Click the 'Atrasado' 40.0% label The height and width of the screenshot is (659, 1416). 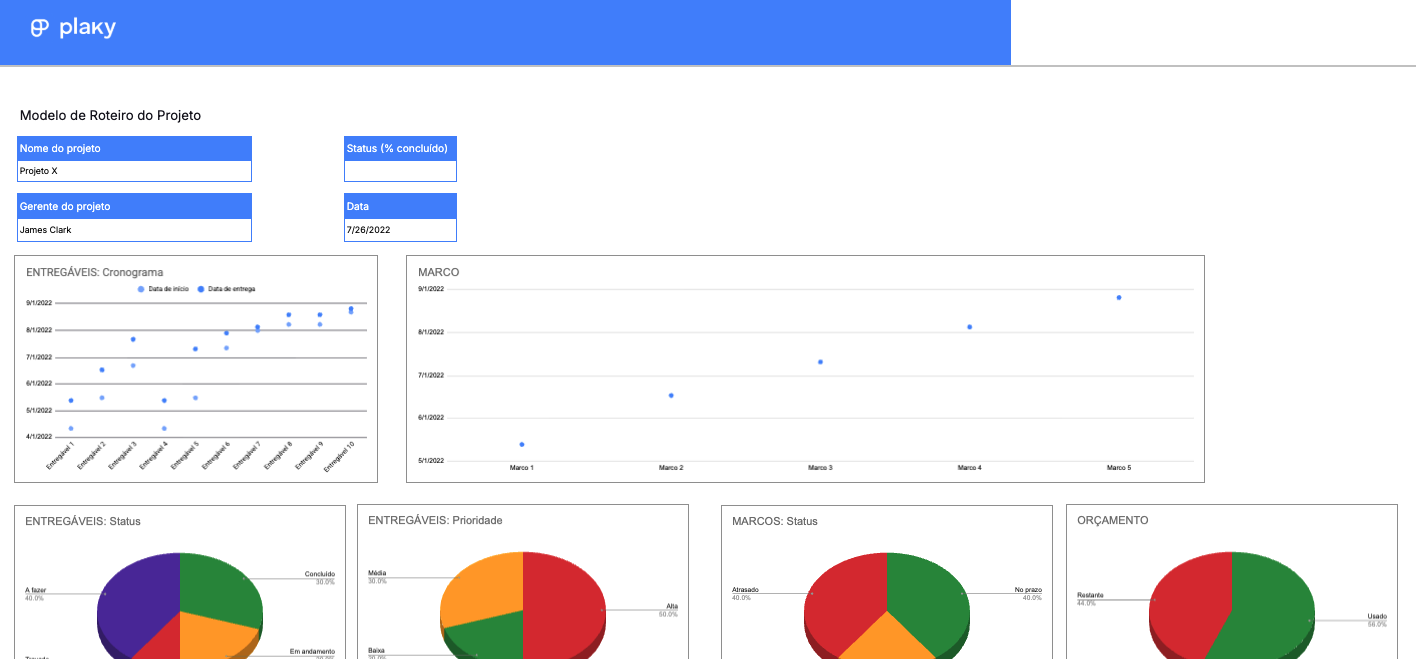click(746, 594)
